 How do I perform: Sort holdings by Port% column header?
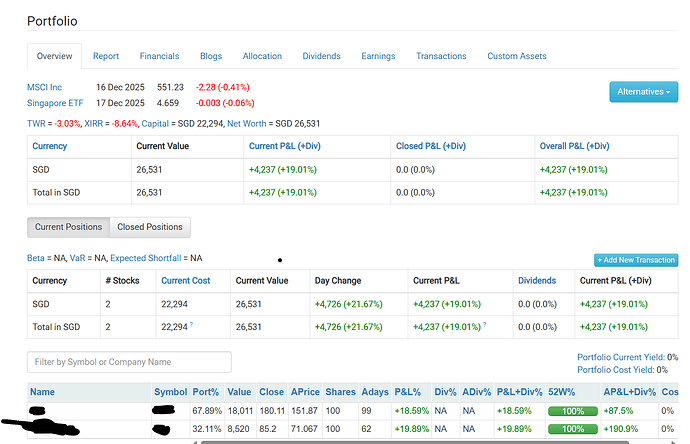[205, 391]
